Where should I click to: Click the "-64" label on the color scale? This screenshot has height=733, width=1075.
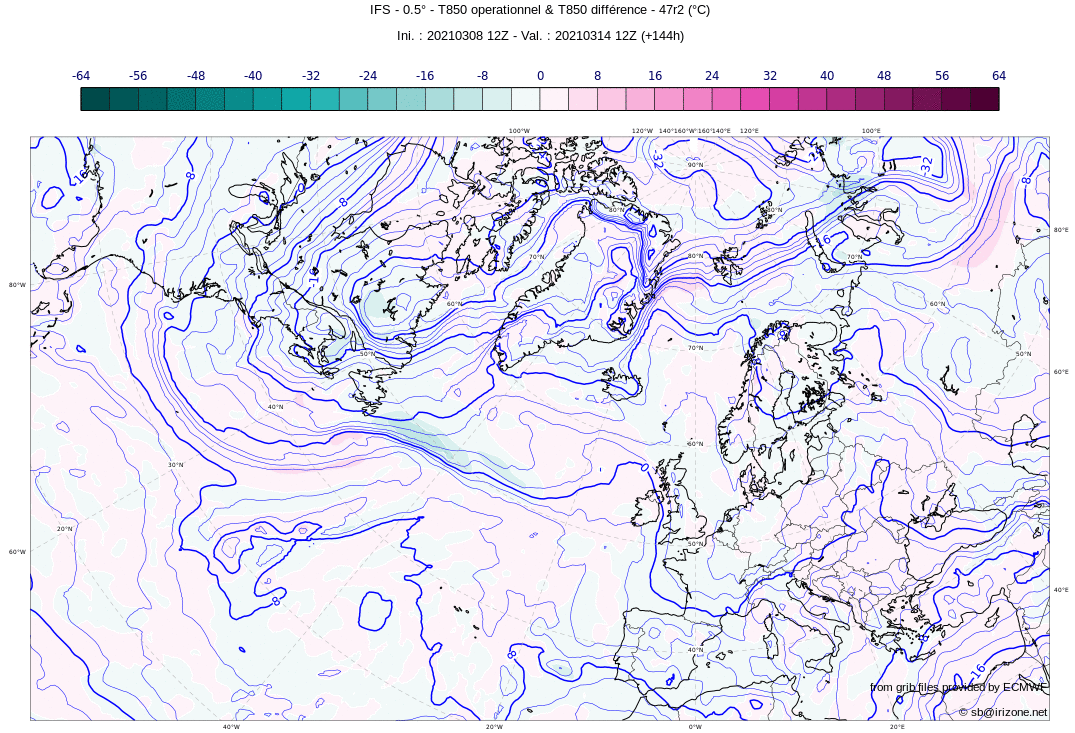[81, 75]
